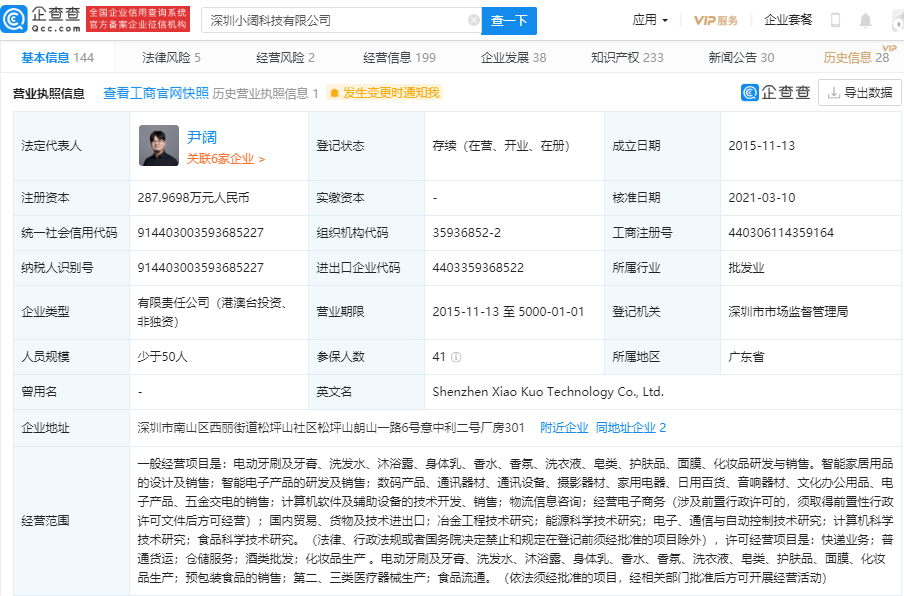Click the Qcc.com logo icon
The height and width of the screenshot is (596, 904).
[14, 19]
